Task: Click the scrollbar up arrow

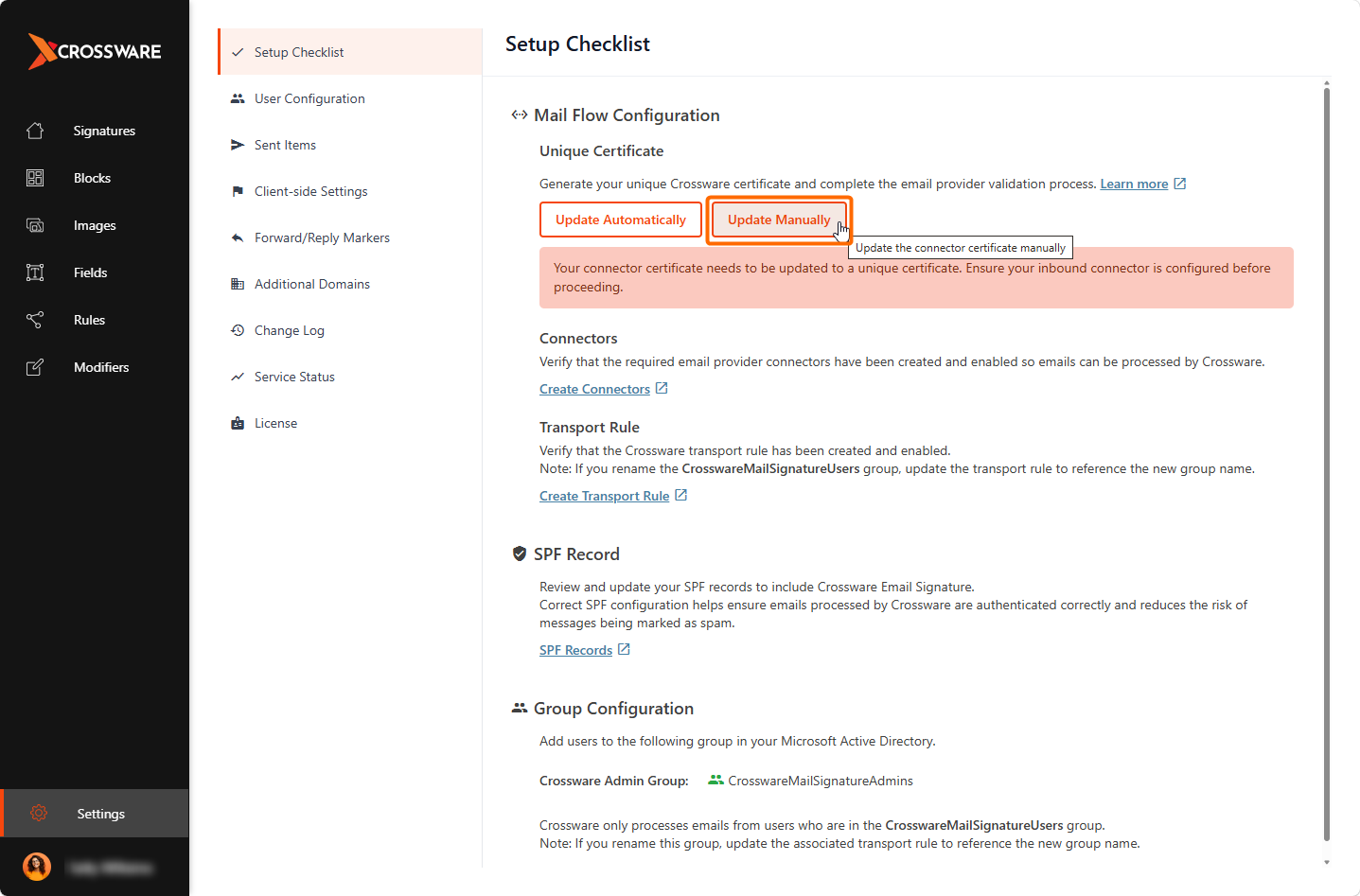Action: (x=1326, y=83)
